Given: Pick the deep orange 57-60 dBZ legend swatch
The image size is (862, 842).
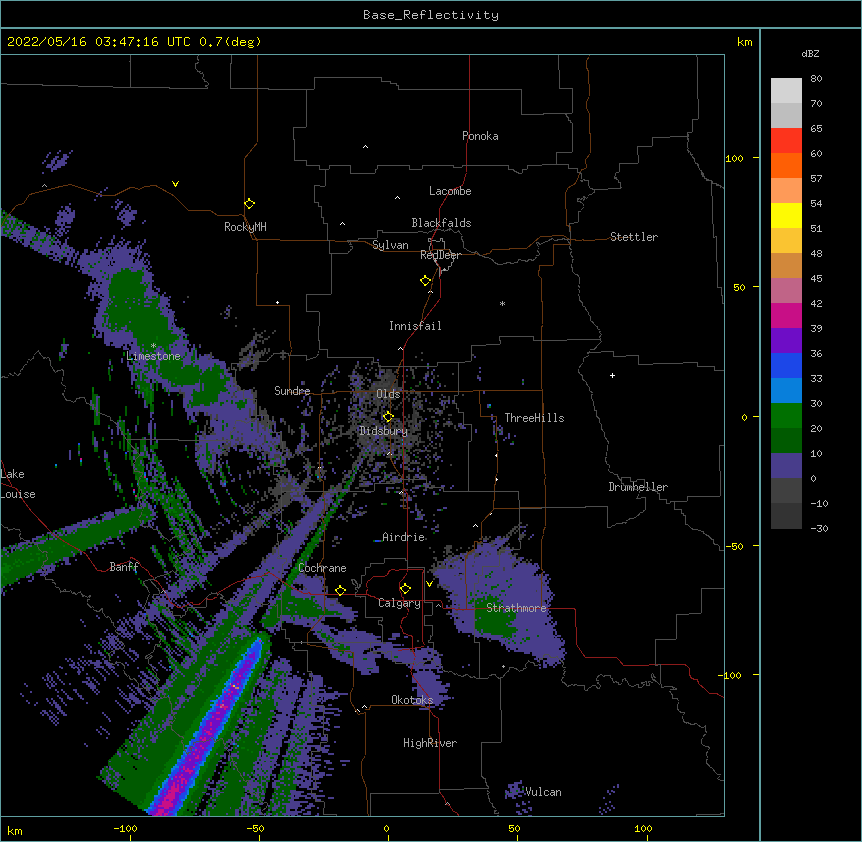Looking at the screenshot, I should (x=786, y=165).
